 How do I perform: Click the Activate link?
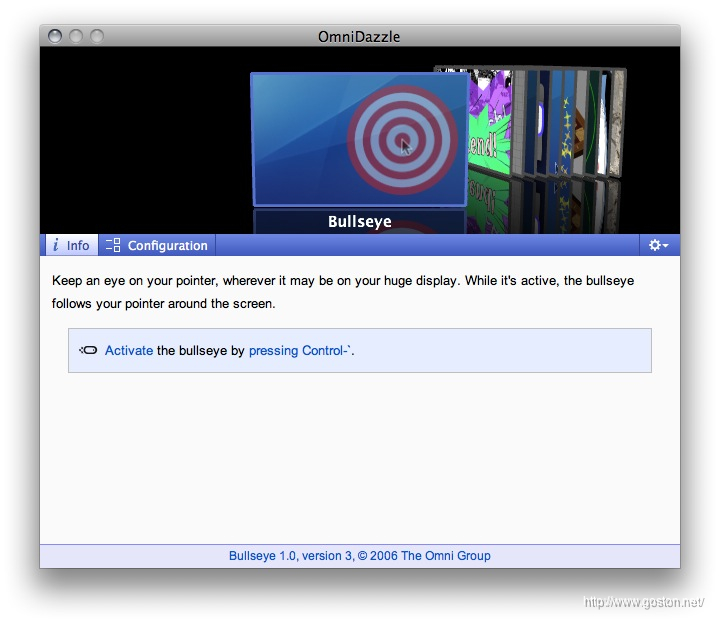pyautogui.click(x=129, y=351)
